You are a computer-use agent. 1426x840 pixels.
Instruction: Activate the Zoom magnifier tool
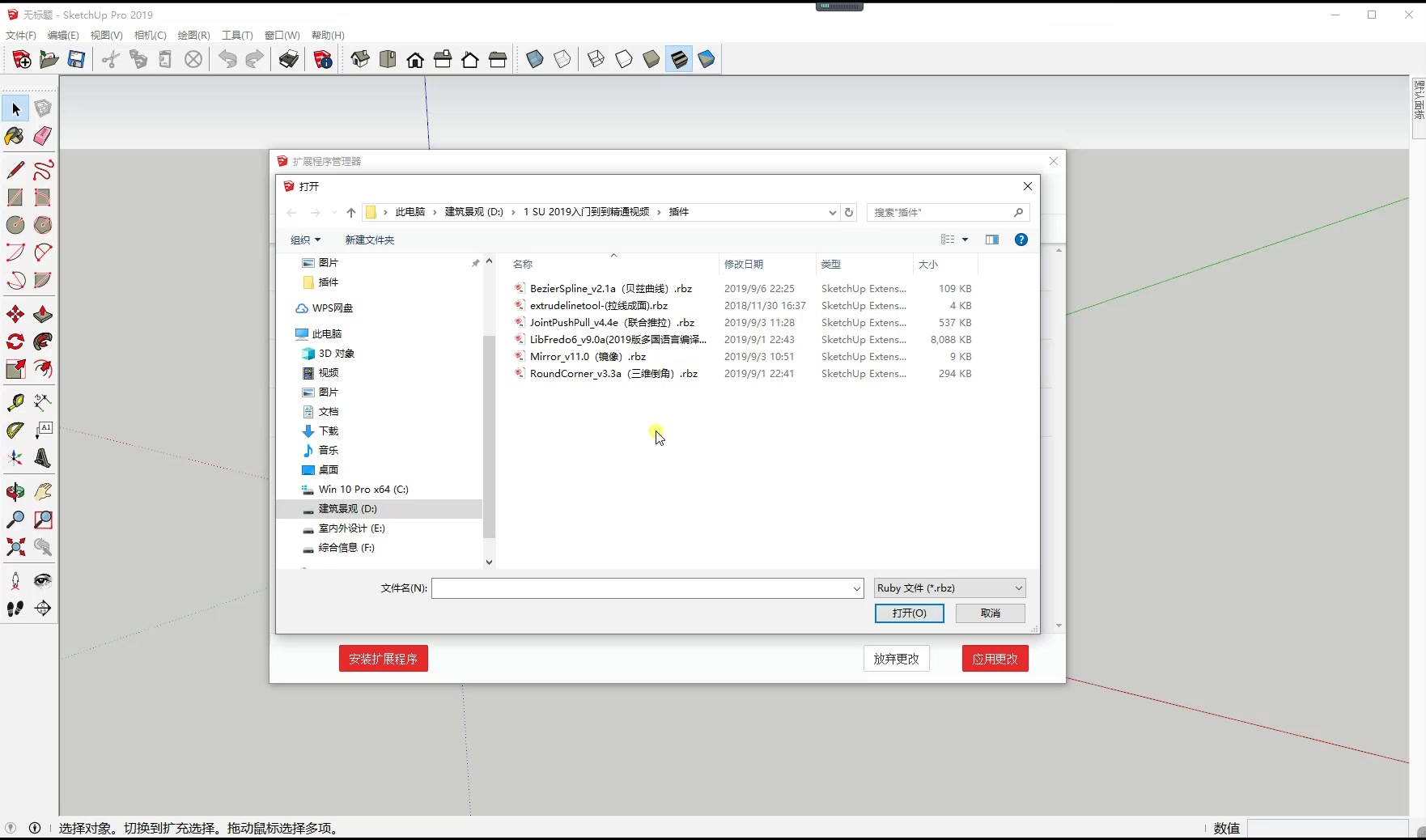(x=15, y=519)
